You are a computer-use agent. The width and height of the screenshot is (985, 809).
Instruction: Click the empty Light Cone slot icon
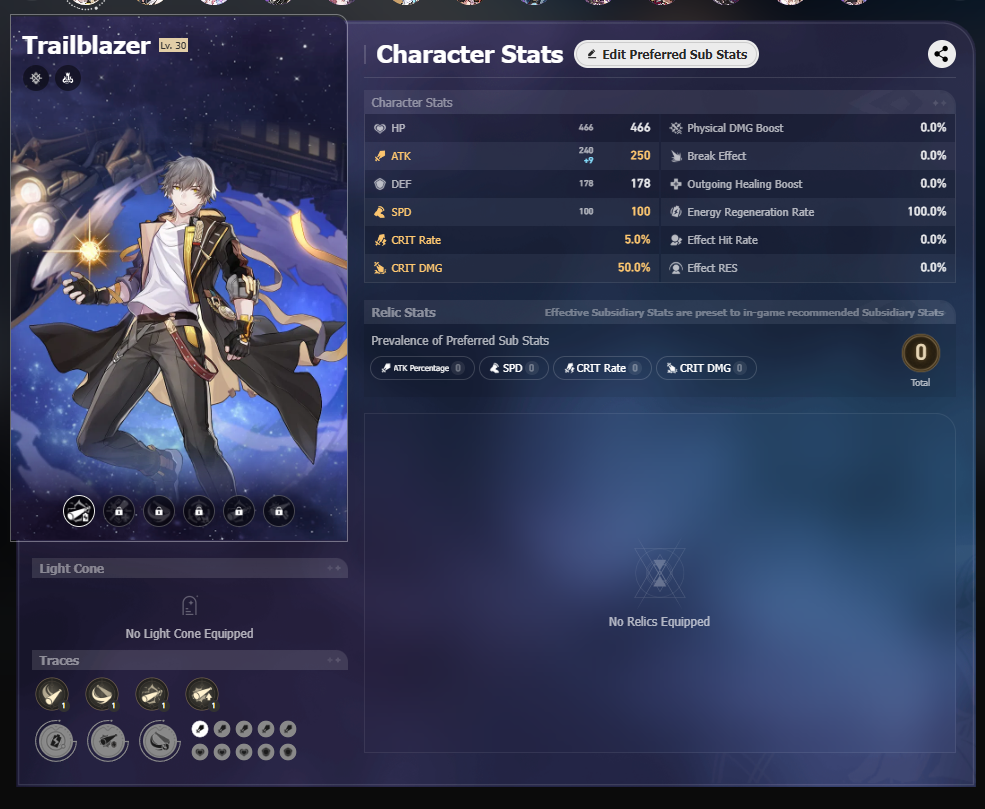tap(189, 606)
